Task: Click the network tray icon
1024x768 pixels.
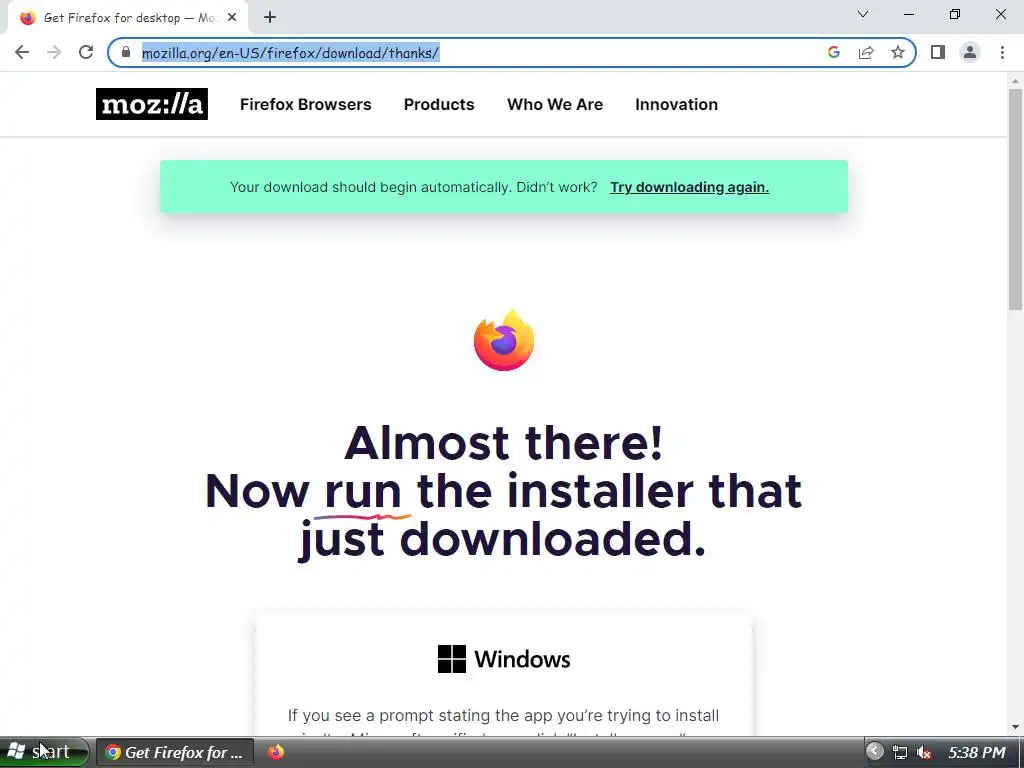Action: [900, 752]
